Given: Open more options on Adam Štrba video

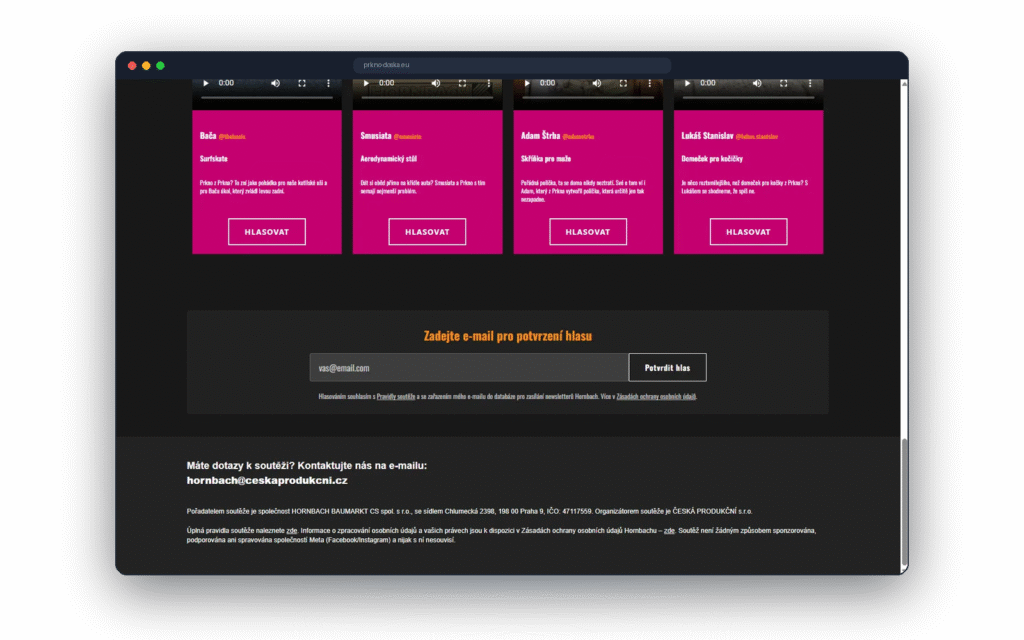Looking at the screenshot, I should point(650,83).
